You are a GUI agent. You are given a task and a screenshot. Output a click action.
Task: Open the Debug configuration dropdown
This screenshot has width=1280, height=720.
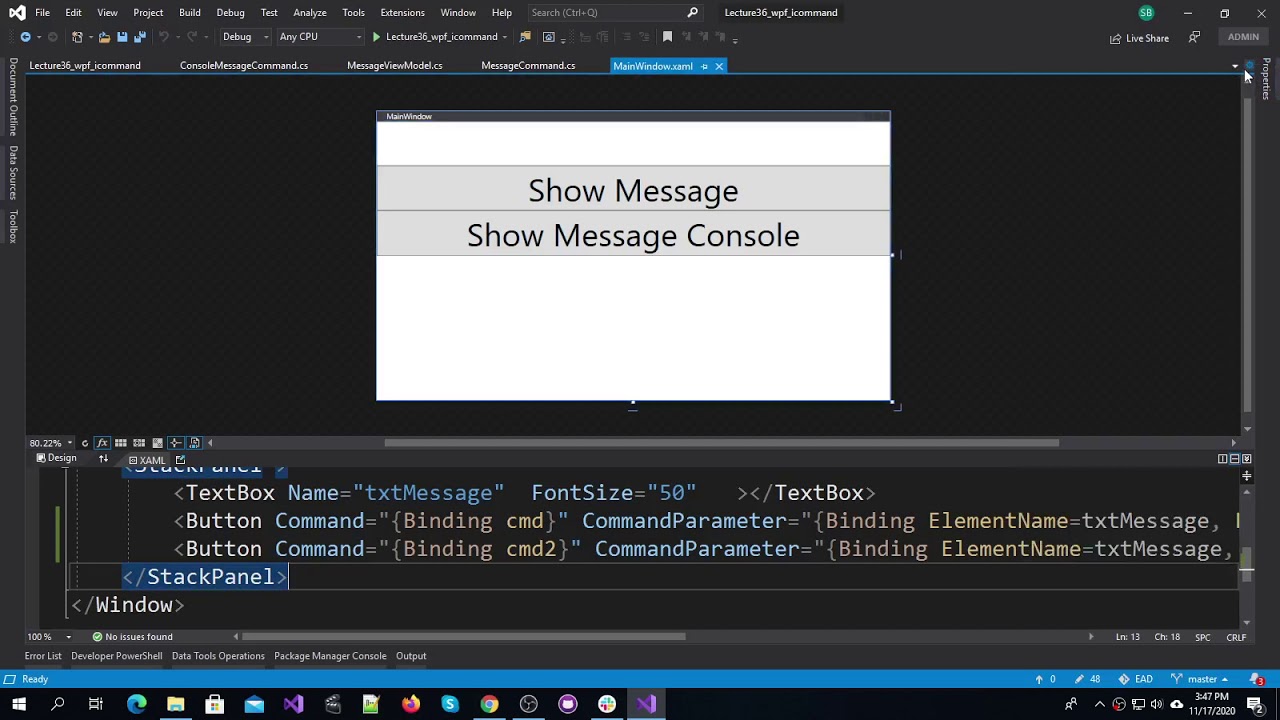coord(245,37)
